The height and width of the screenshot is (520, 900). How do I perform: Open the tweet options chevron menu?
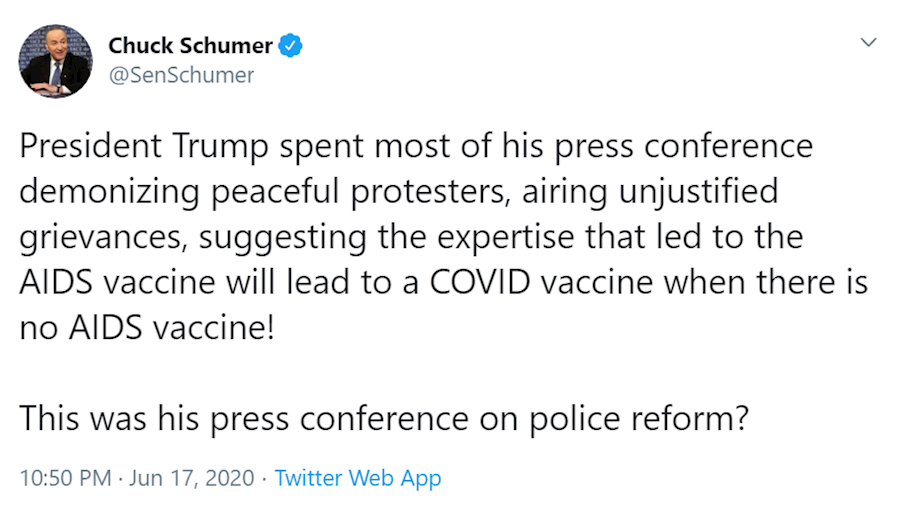click(868, 43)
